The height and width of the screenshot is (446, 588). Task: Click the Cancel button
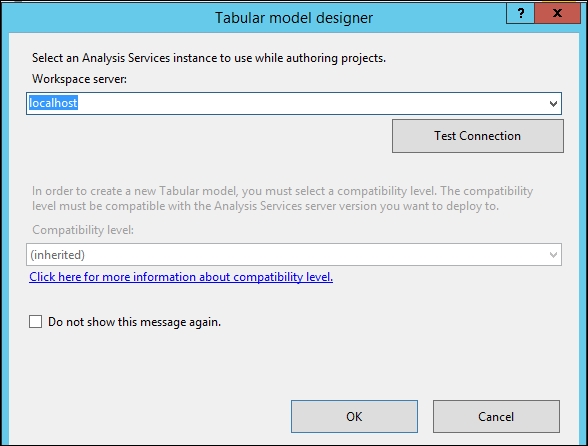pos(496,416)
